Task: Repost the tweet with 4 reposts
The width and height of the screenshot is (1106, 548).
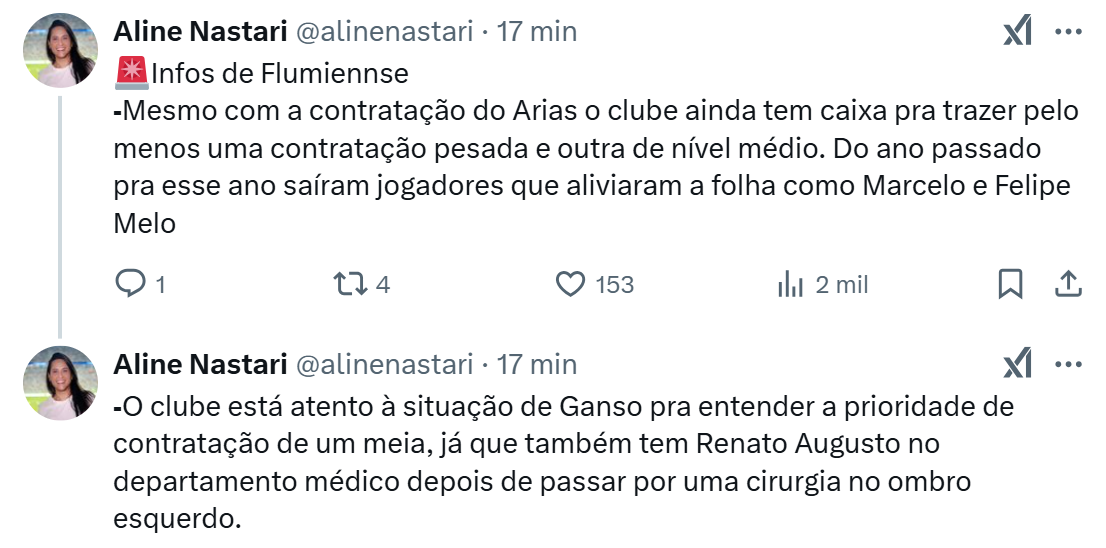Action: (350, 285)
